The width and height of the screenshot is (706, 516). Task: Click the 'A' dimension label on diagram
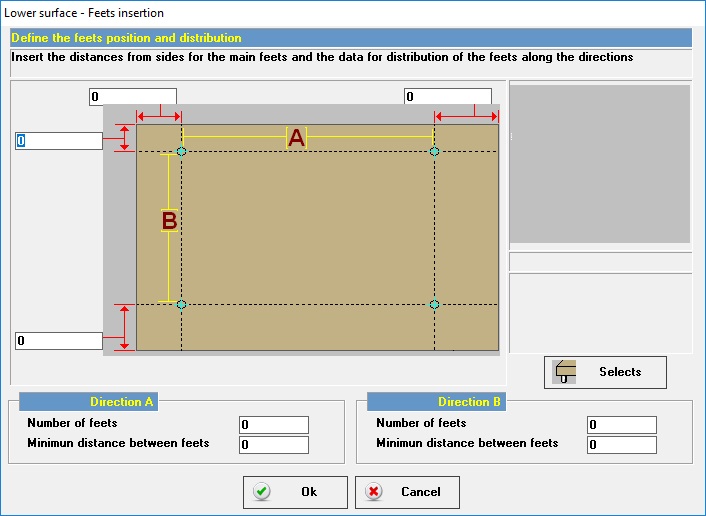pyautogui.click(x=296, y=138)
